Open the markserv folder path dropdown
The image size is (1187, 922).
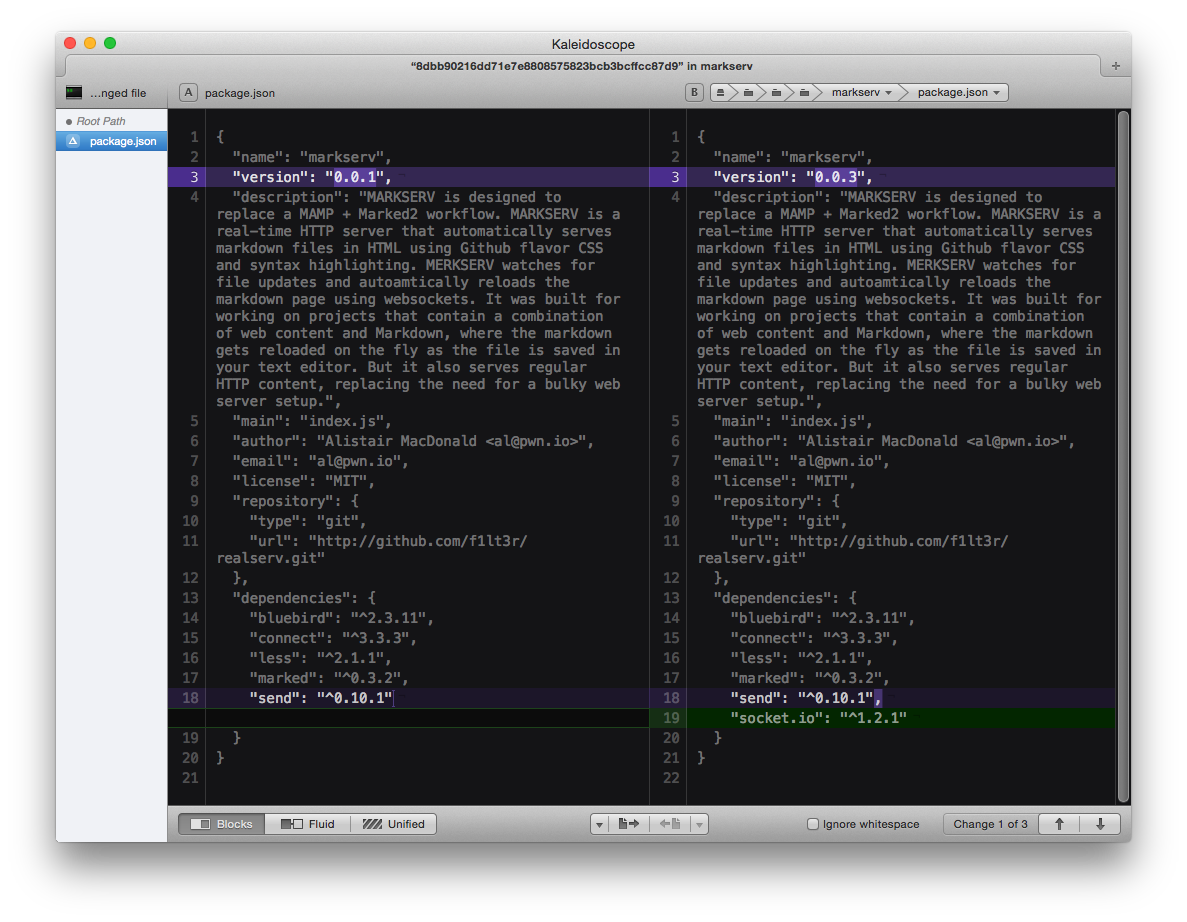(x=861, y=92)
